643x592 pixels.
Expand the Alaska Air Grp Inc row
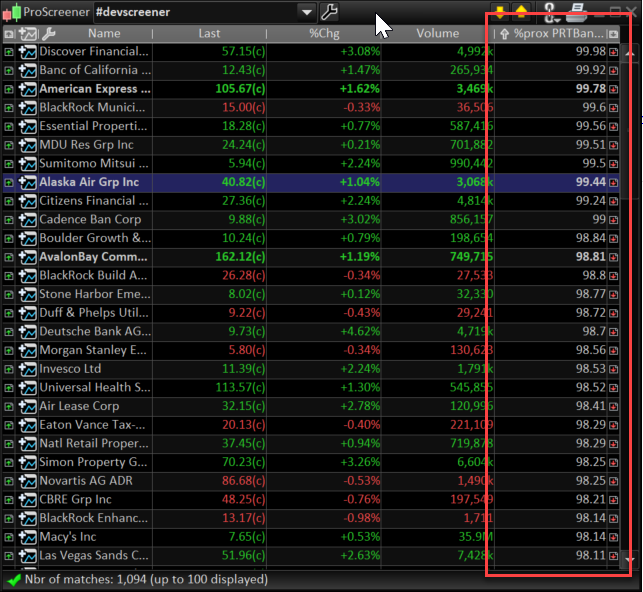click(9, 182)
